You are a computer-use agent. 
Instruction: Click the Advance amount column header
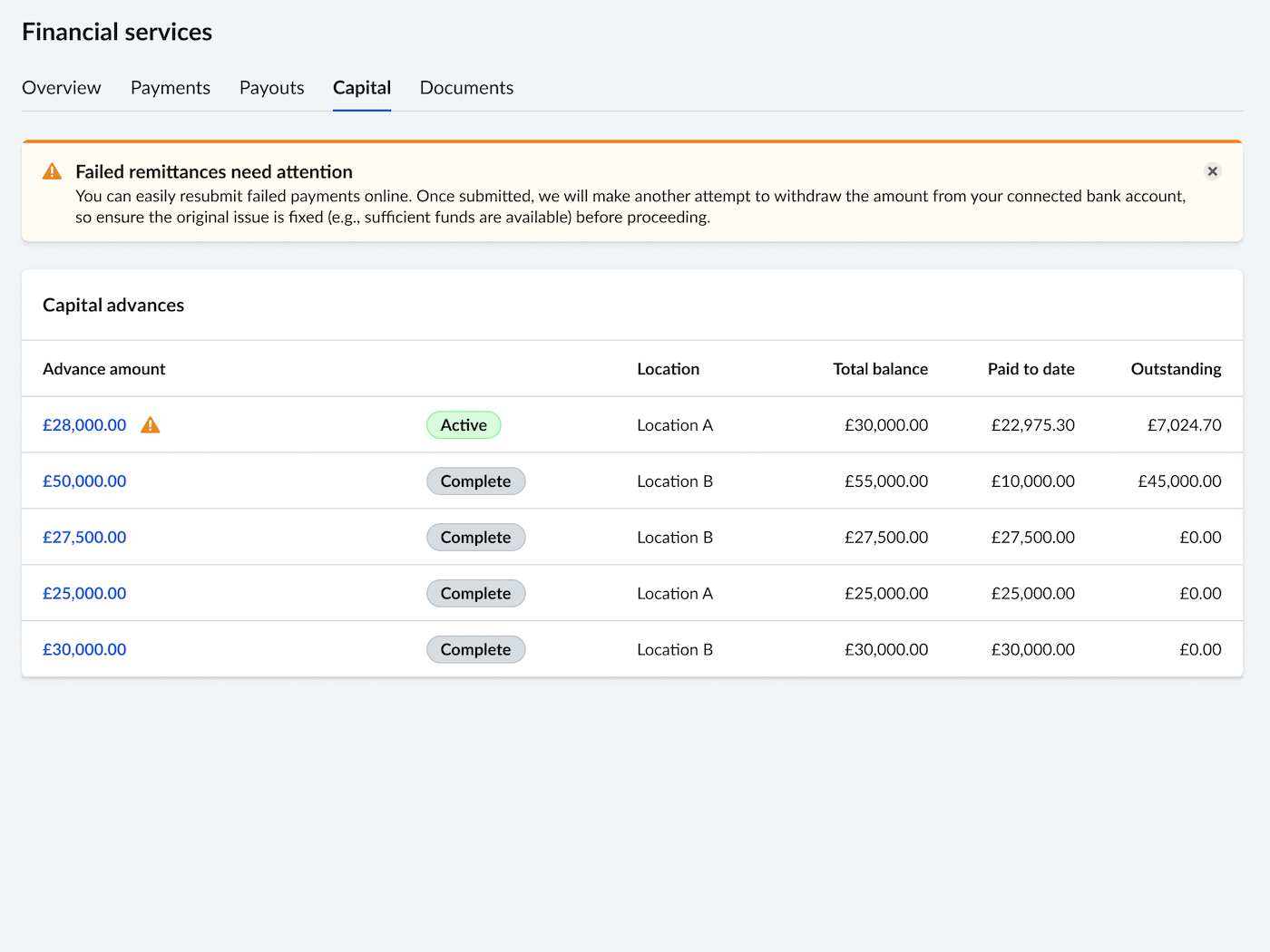pos(104,369)
